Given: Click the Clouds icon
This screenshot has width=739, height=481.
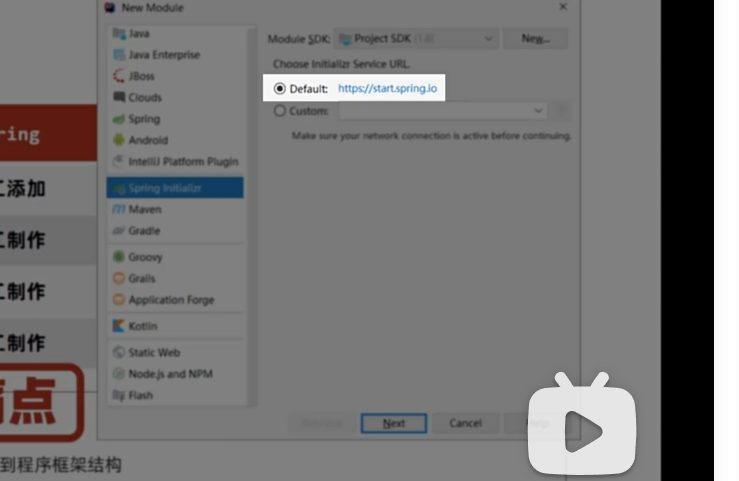Looking at the screenshot, I should click(119, 97).
